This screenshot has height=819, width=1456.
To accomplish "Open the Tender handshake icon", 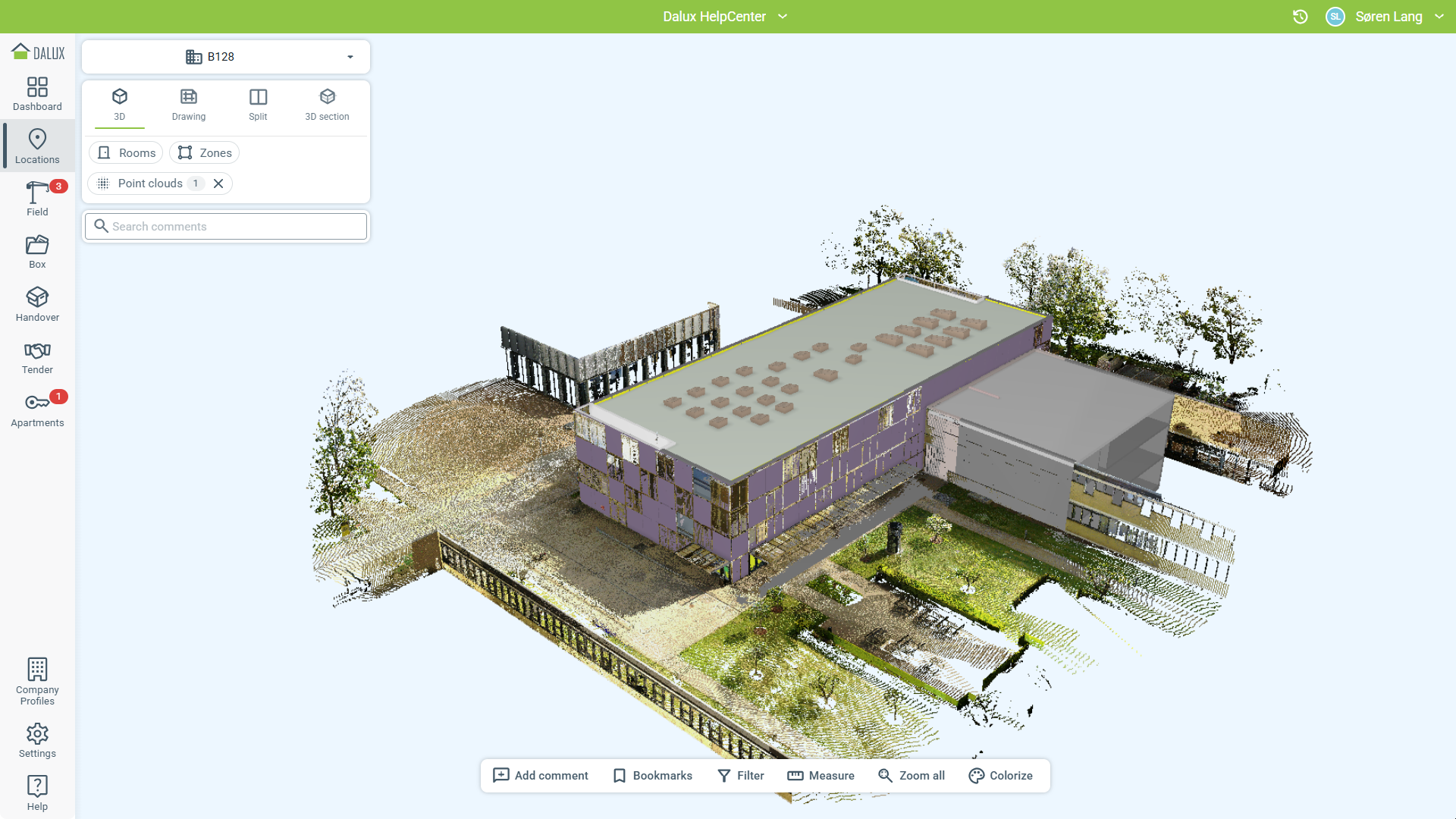I will (37, 357).
